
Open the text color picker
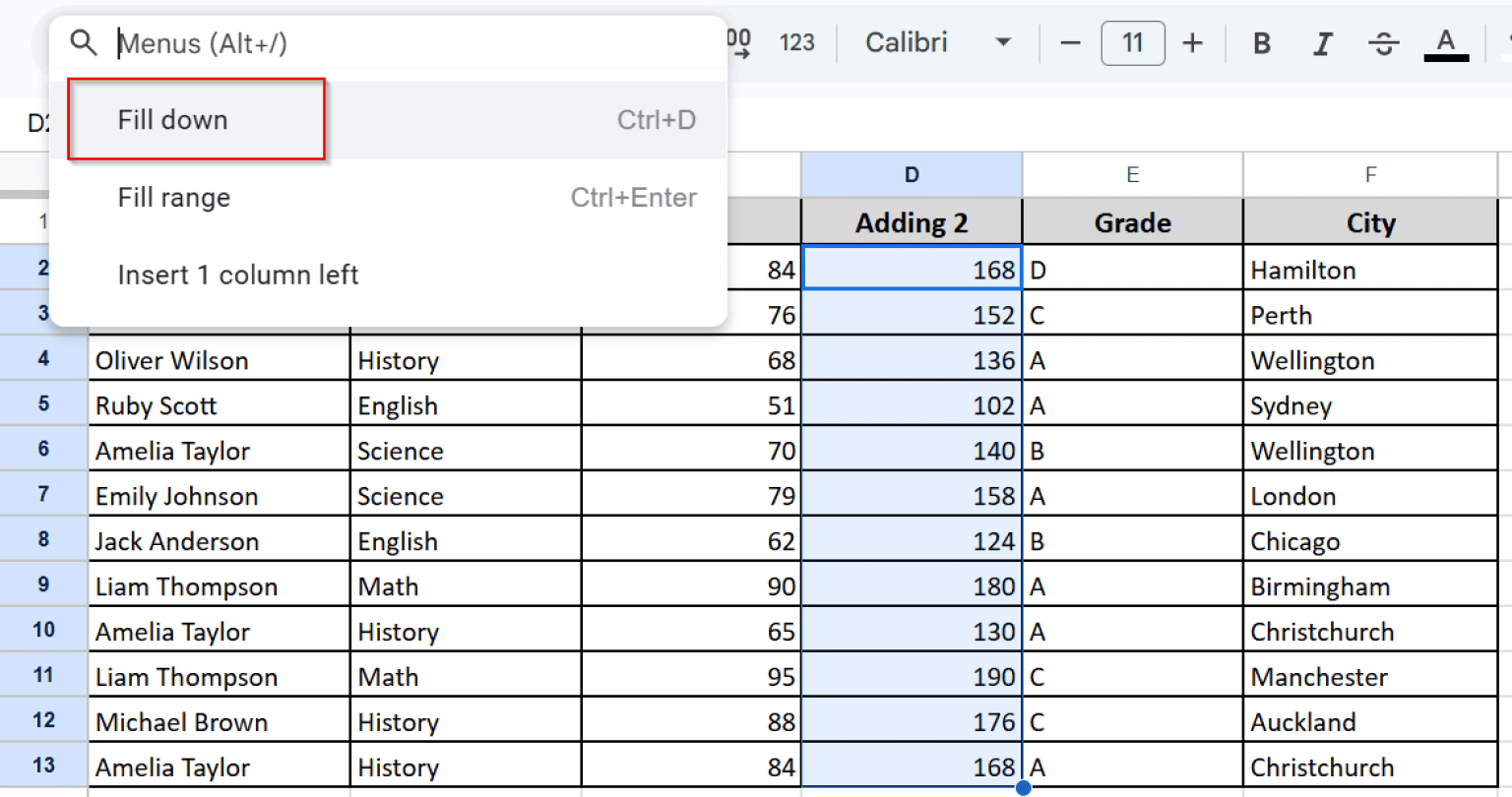click(1445, 42)
